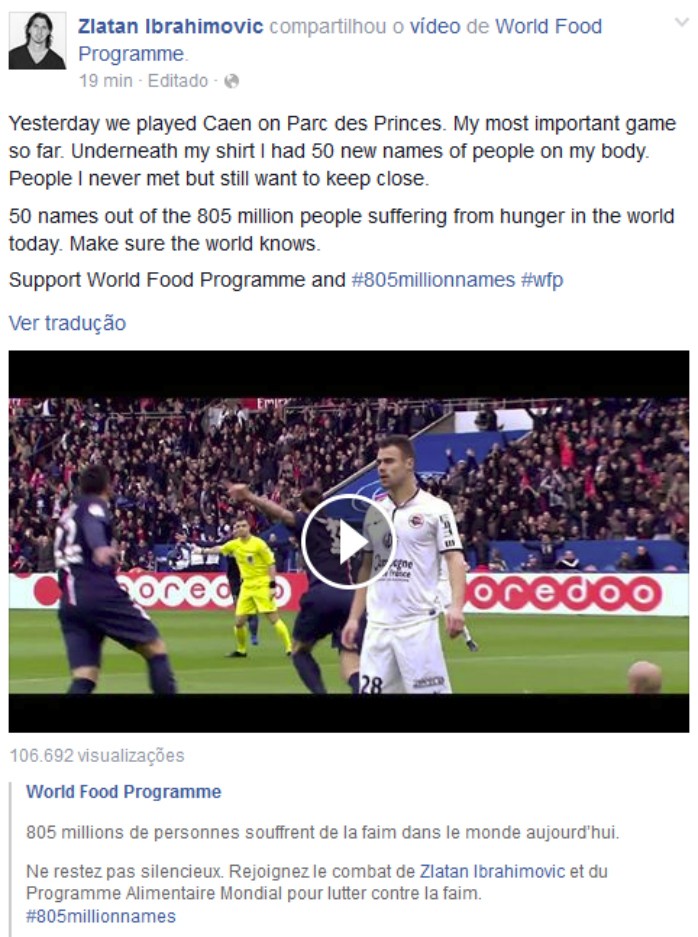Open World Food Programme title below video
This screenshot has height=937, width=698.
click(x=124, y=791)
